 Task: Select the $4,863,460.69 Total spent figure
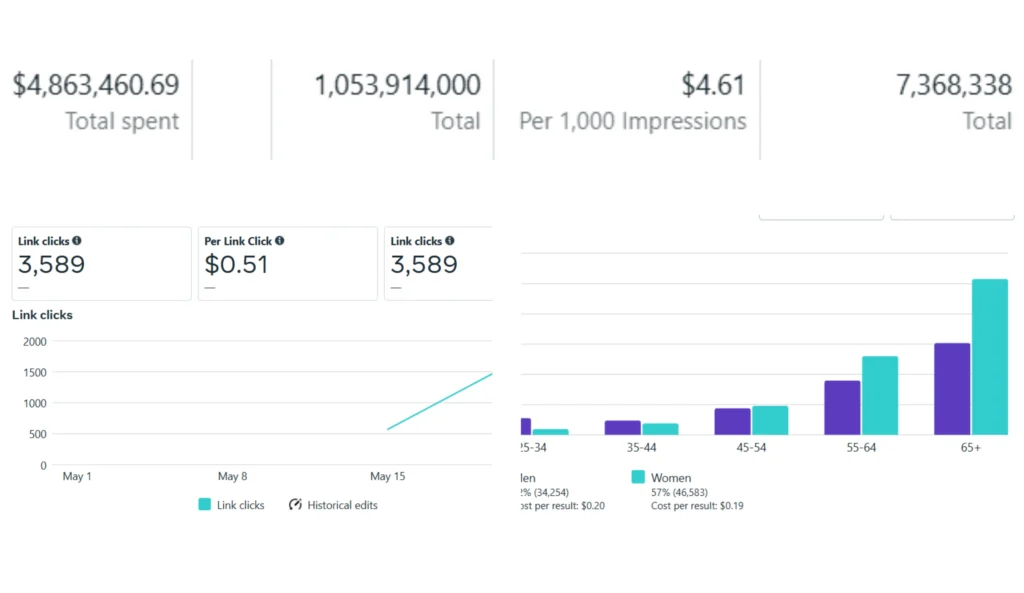click(96, 86)
